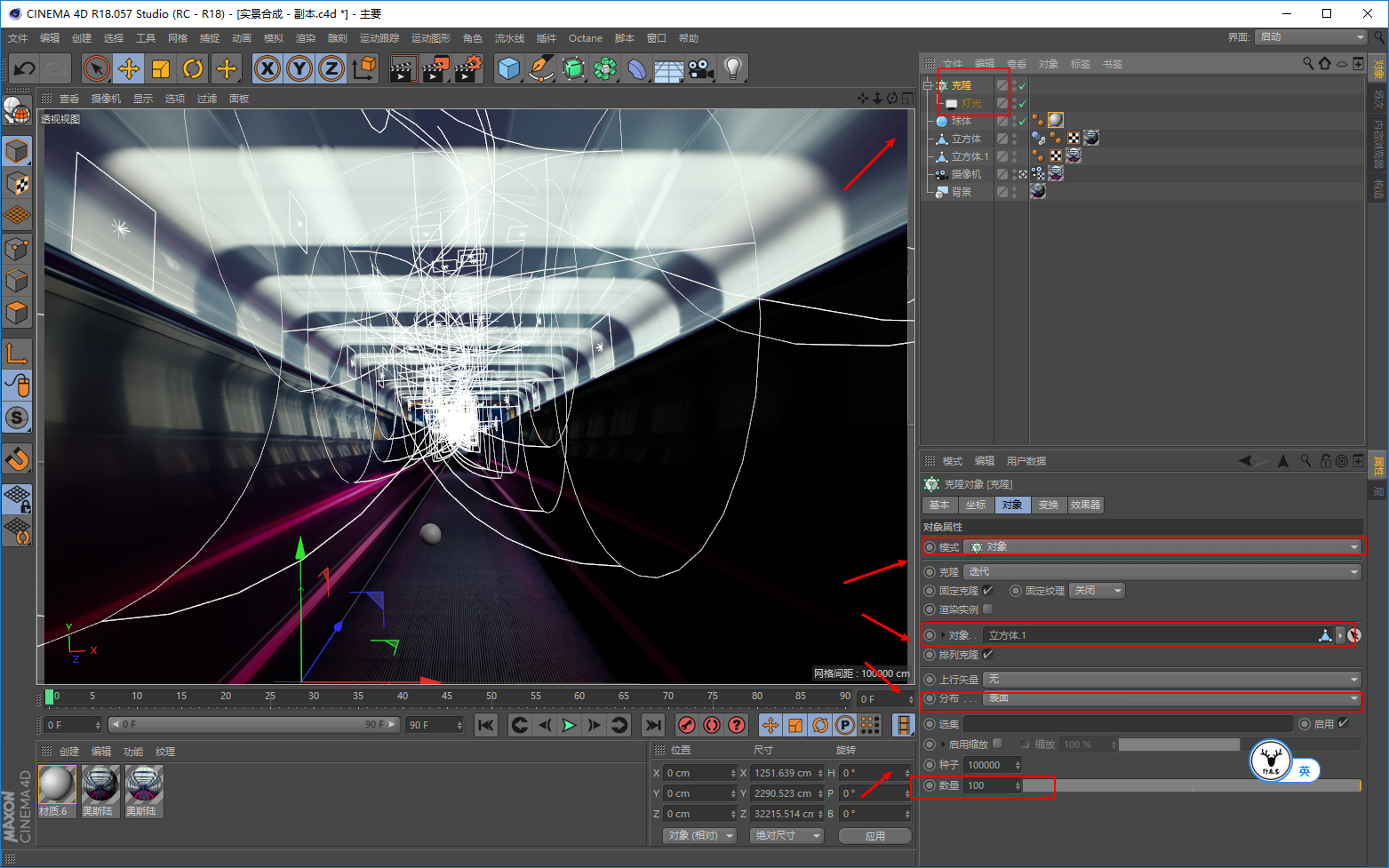Click the render to picture viewer icon
The height and width of the screenshot is (868, 1389).
tap(435, 68)
